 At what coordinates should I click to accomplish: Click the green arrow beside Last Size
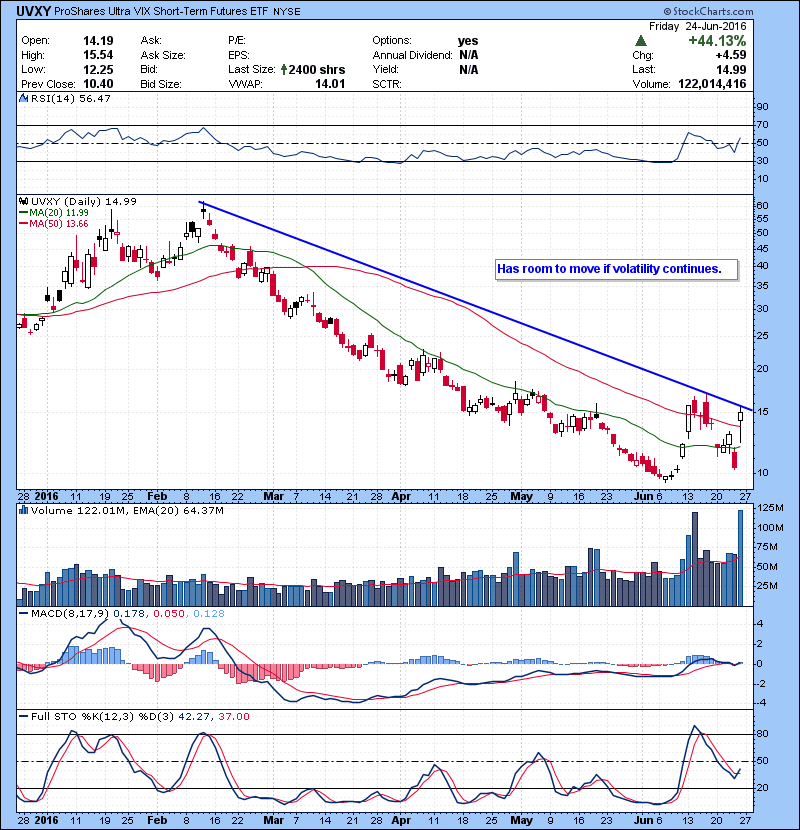click(284, 69)
